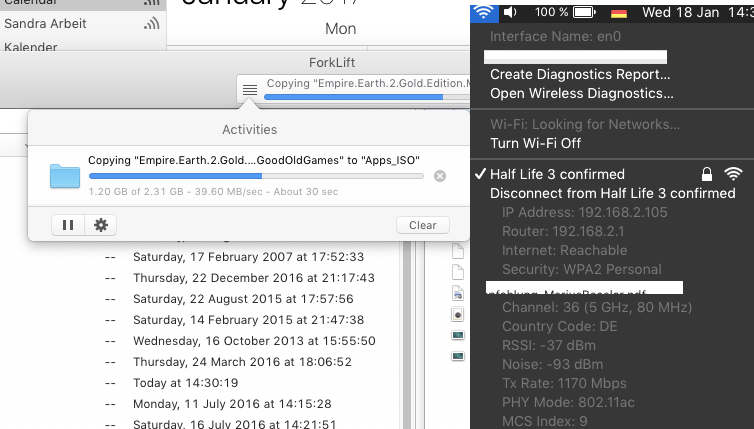
Task: Click the Clear button in Activities
Action: [x=423, y=225]
